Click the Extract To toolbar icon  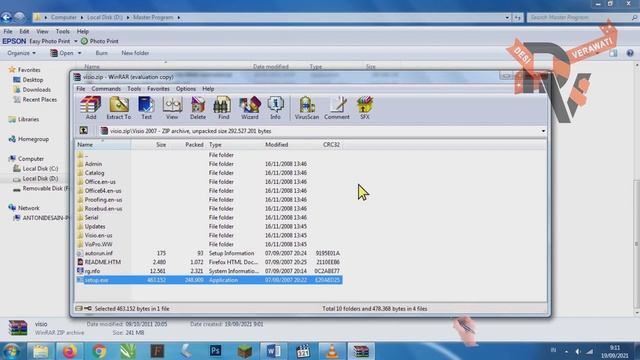coord(119,108)
